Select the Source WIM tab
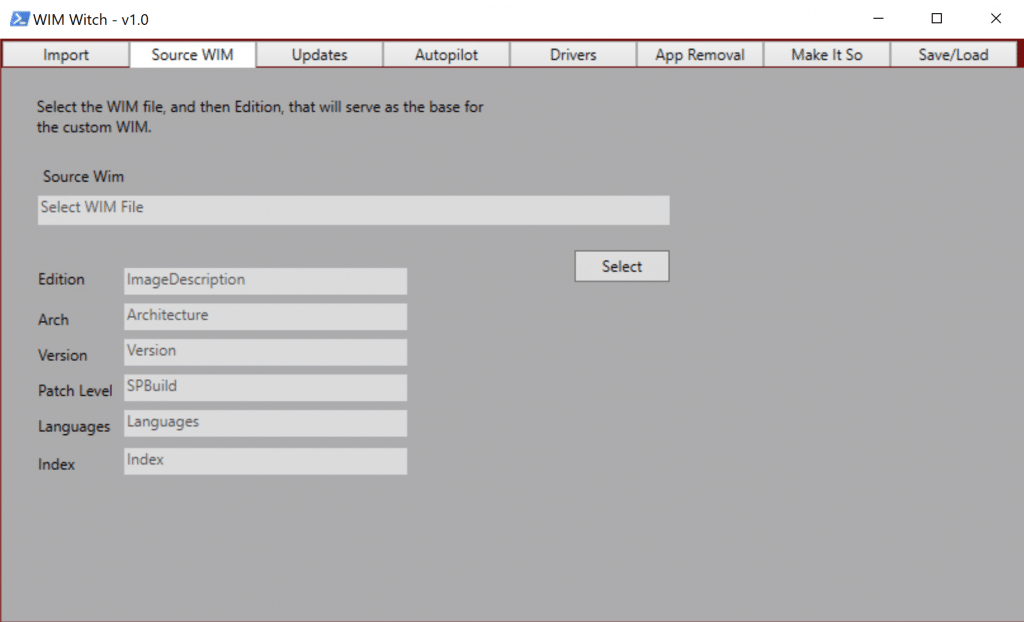This screenshot has width=1024, height=622. coord(192,55)
